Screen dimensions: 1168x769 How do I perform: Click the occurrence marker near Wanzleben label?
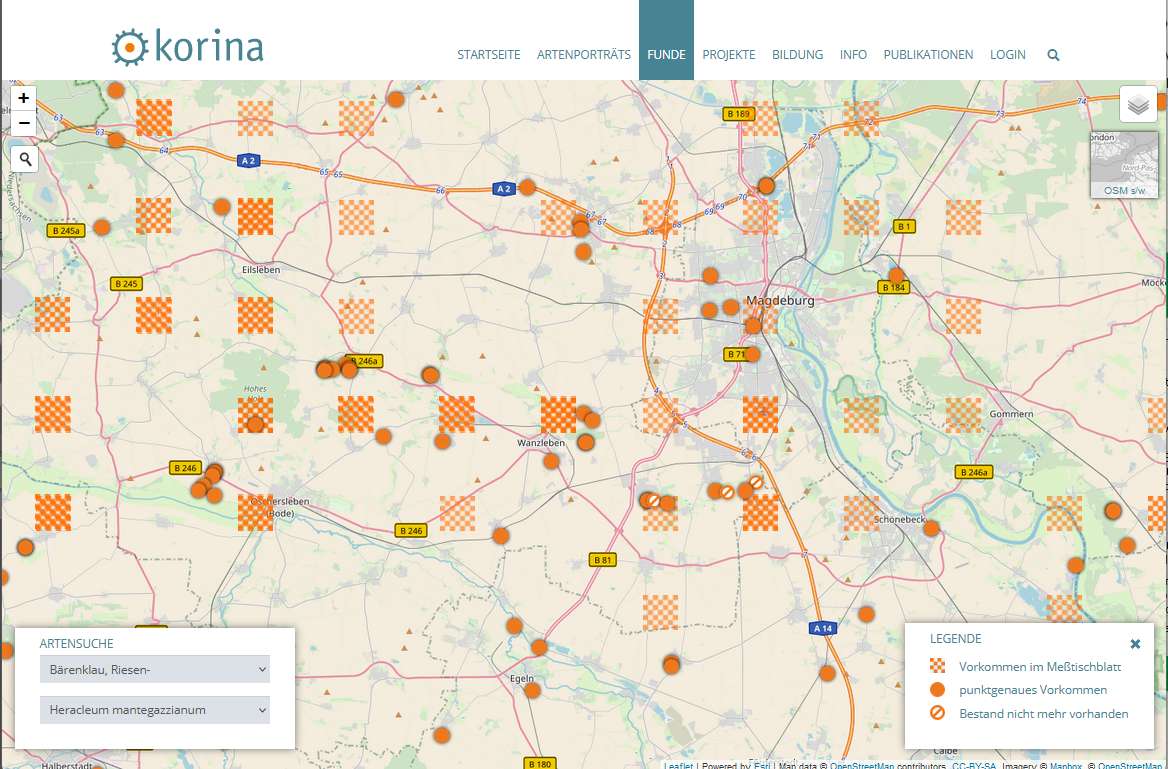[x=551, y=461]
